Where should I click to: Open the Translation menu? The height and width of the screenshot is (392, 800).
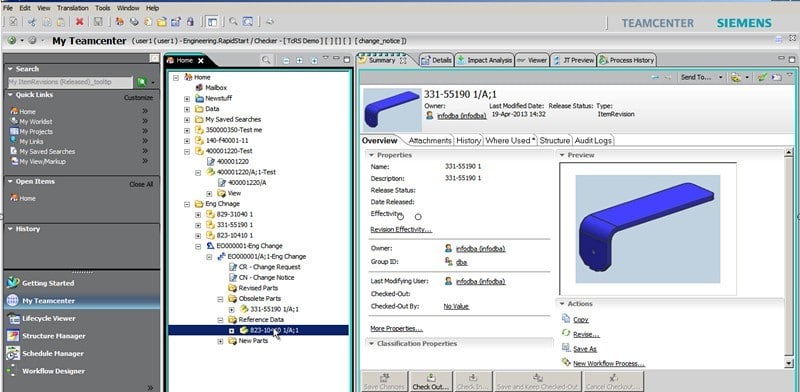point(72,8)
